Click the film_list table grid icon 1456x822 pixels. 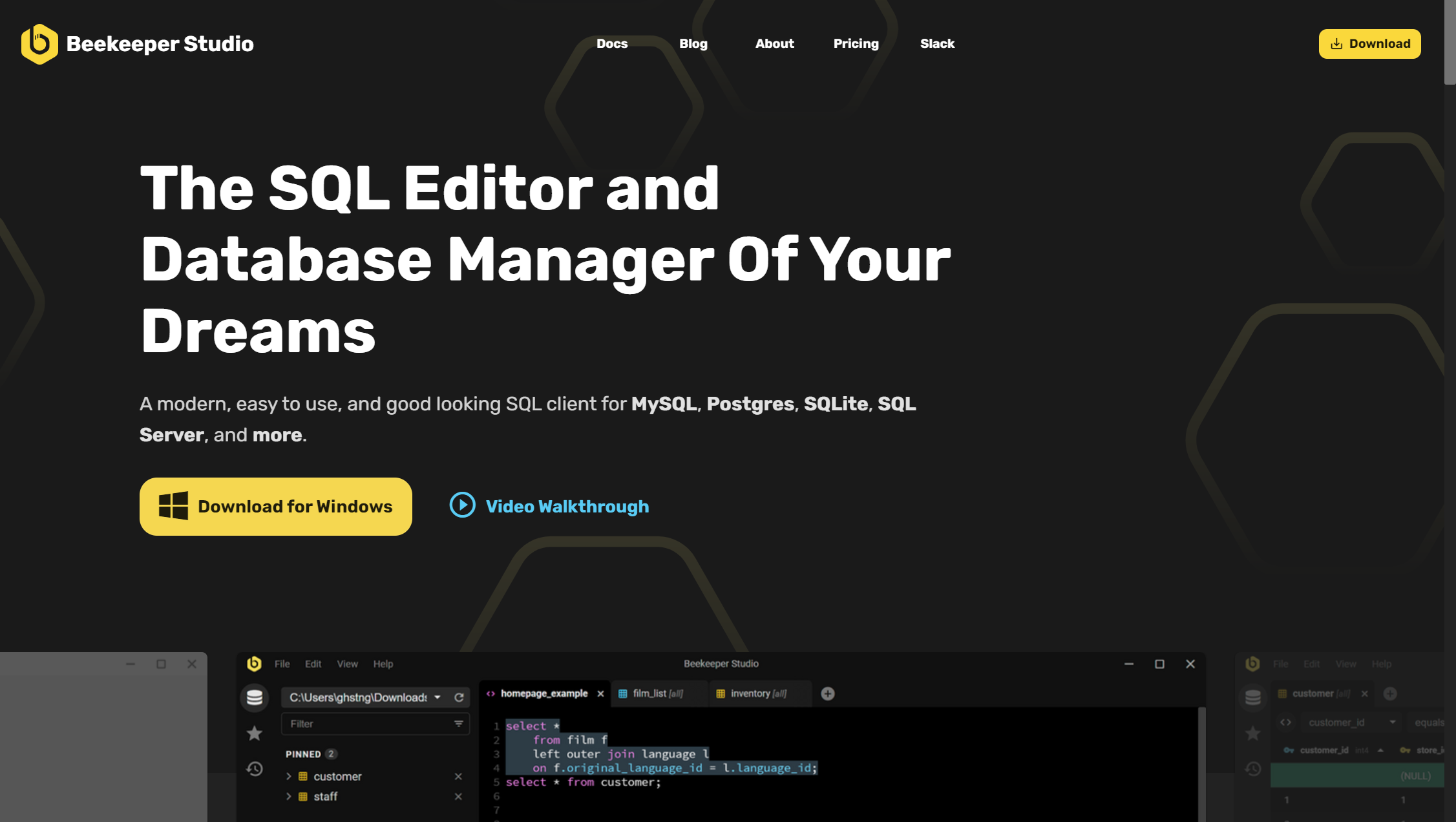pos(623,693)
